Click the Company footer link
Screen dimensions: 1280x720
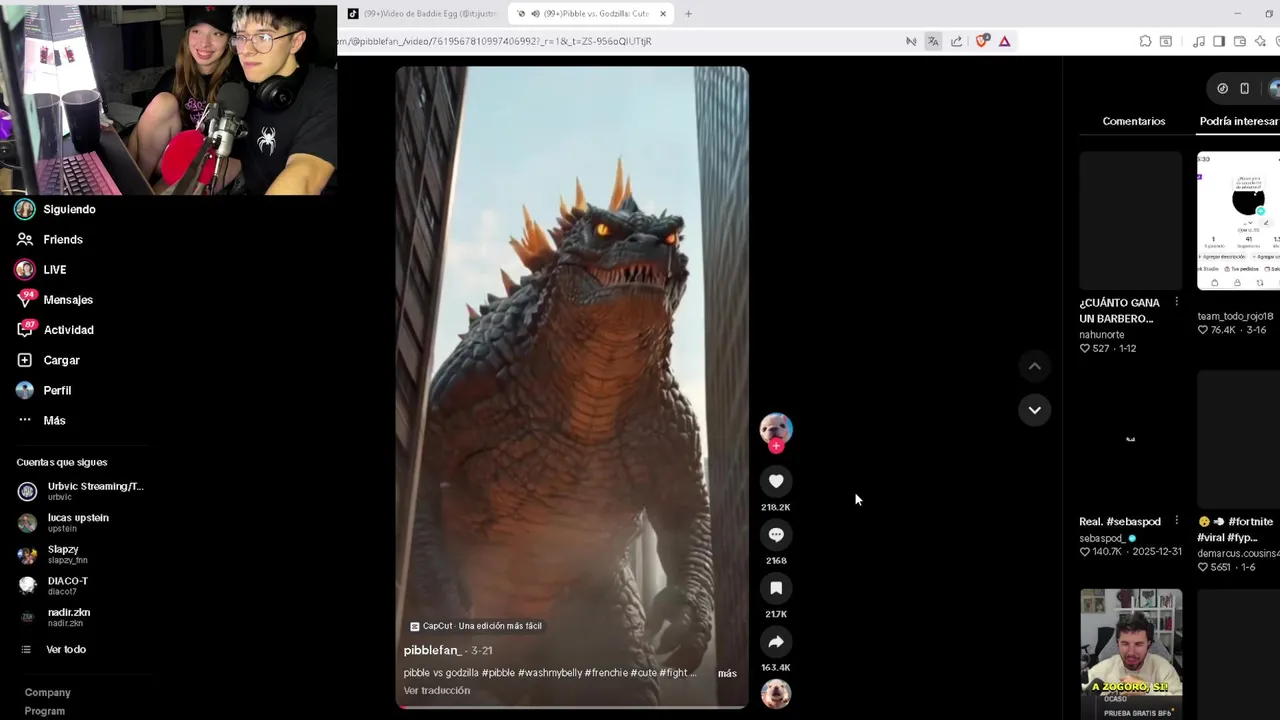coord(47,692)
